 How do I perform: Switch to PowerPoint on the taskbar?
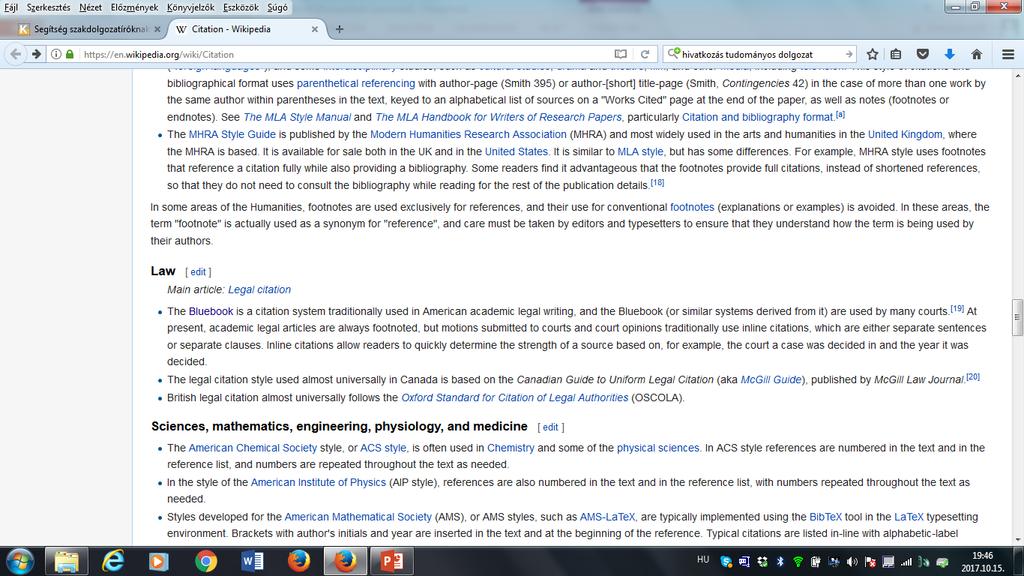tap(392, 561)
